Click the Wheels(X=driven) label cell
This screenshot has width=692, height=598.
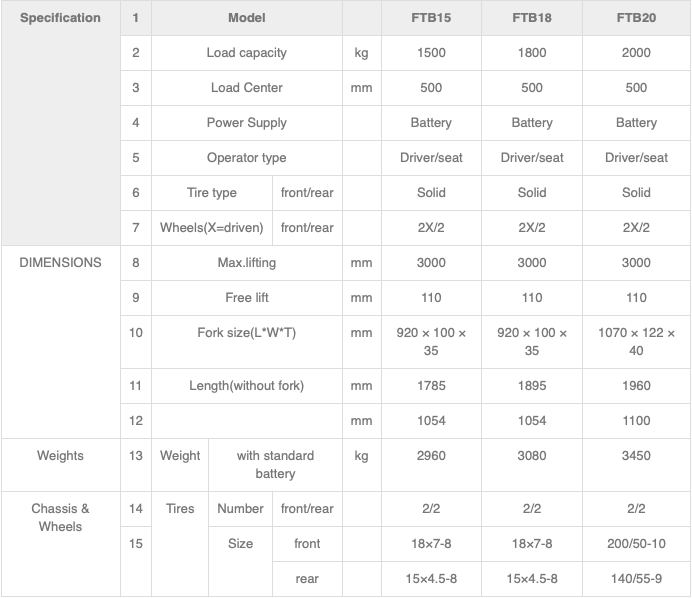pos(212,228)
